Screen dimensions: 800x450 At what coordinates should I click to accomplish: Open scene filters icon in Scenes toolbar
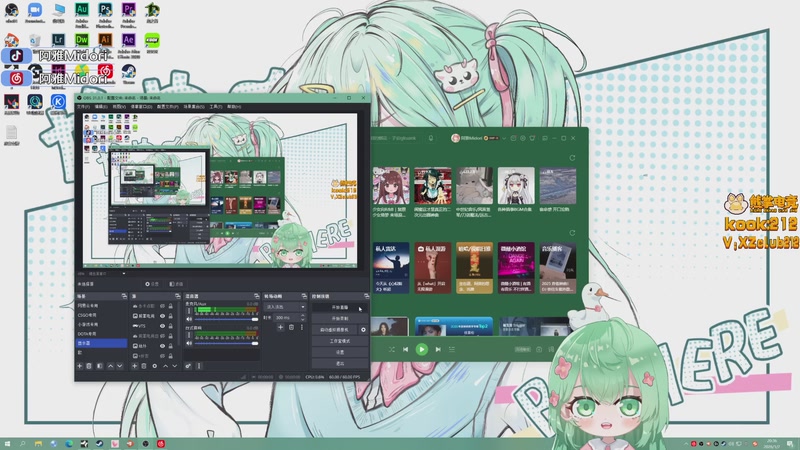pos(99,366)
